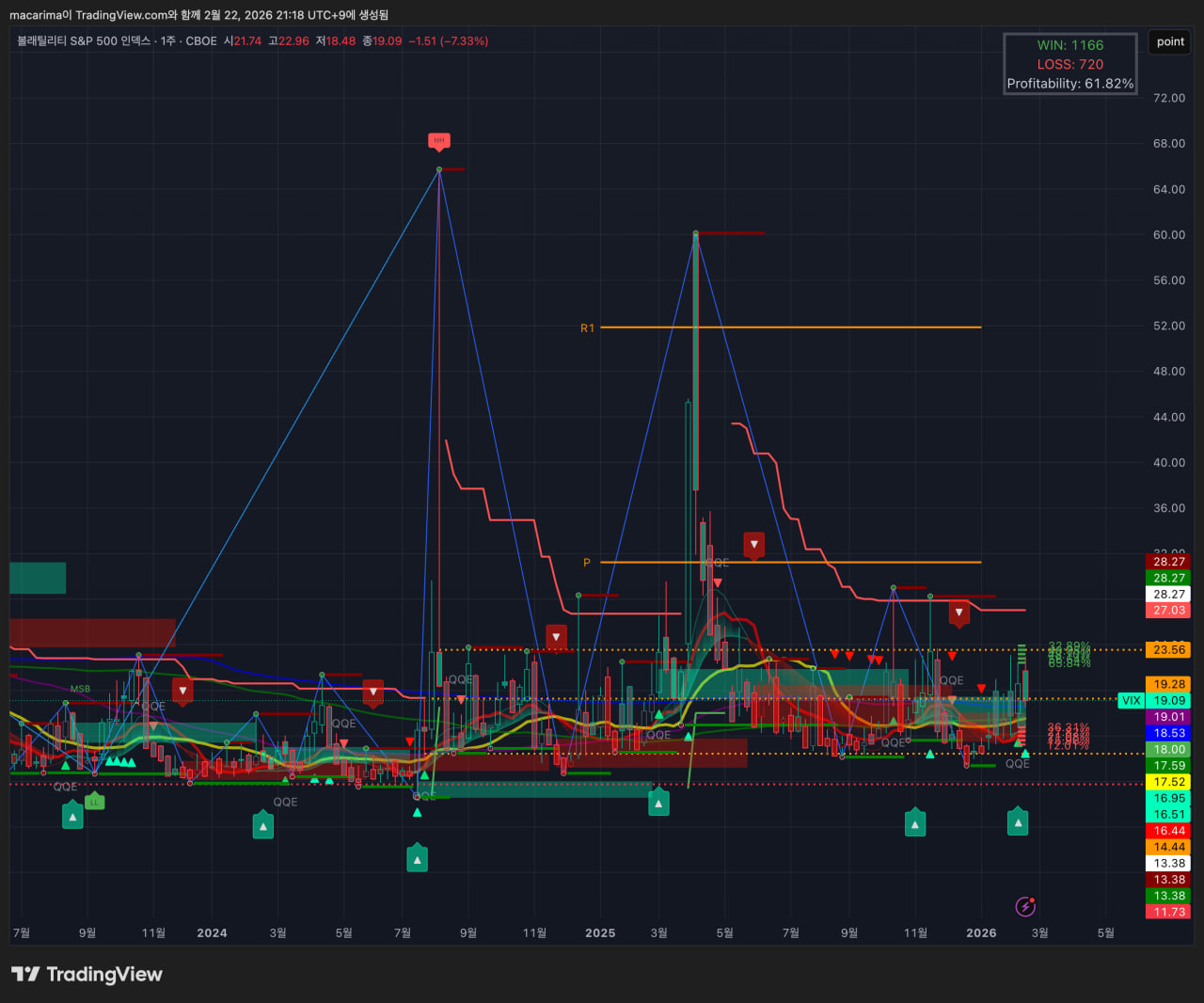Click the red down-arrow signal near P line
The image size is (1204, 1003).
tap(753, 545)
